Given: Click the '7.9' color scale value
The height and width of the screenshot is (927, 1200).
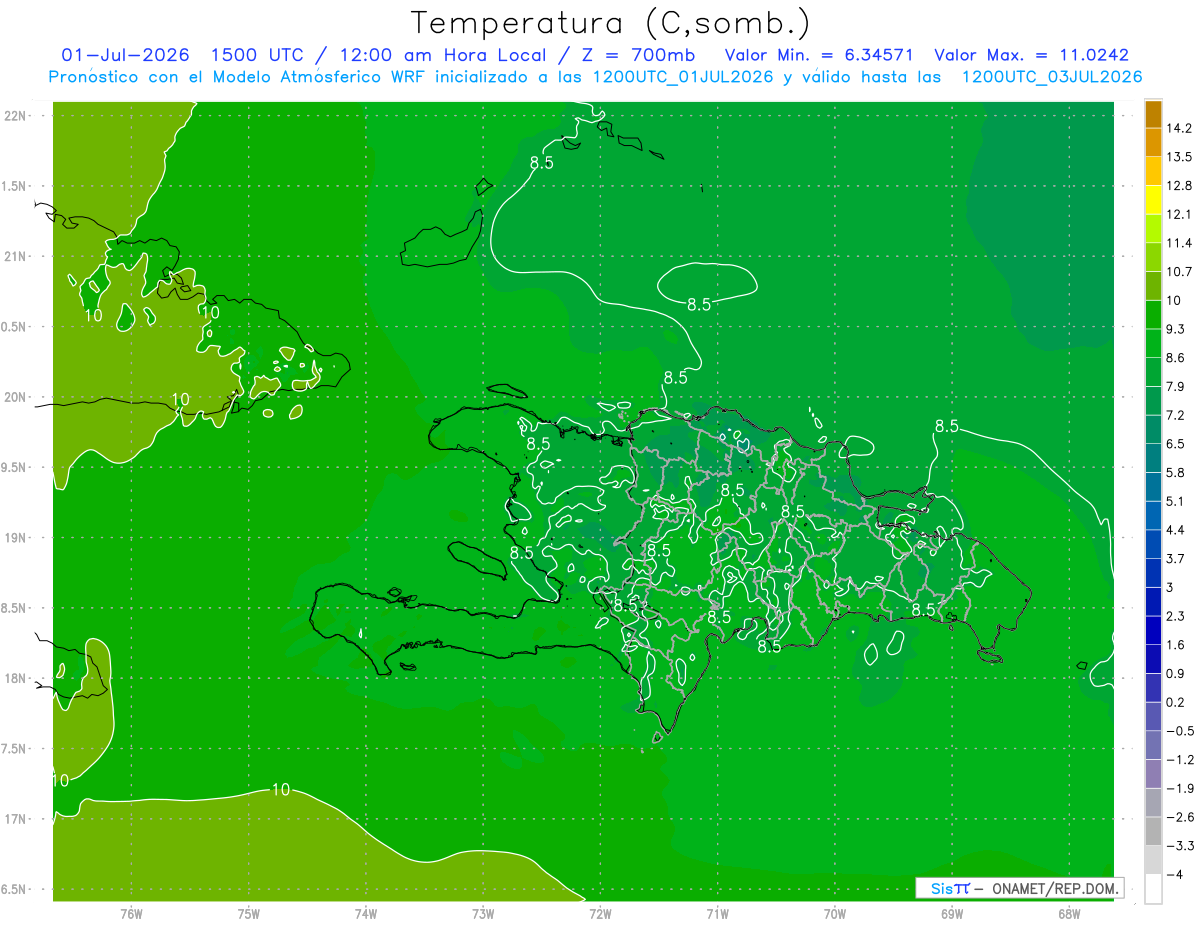Looking at the screenshot, I should click(x=1176, y=387).
